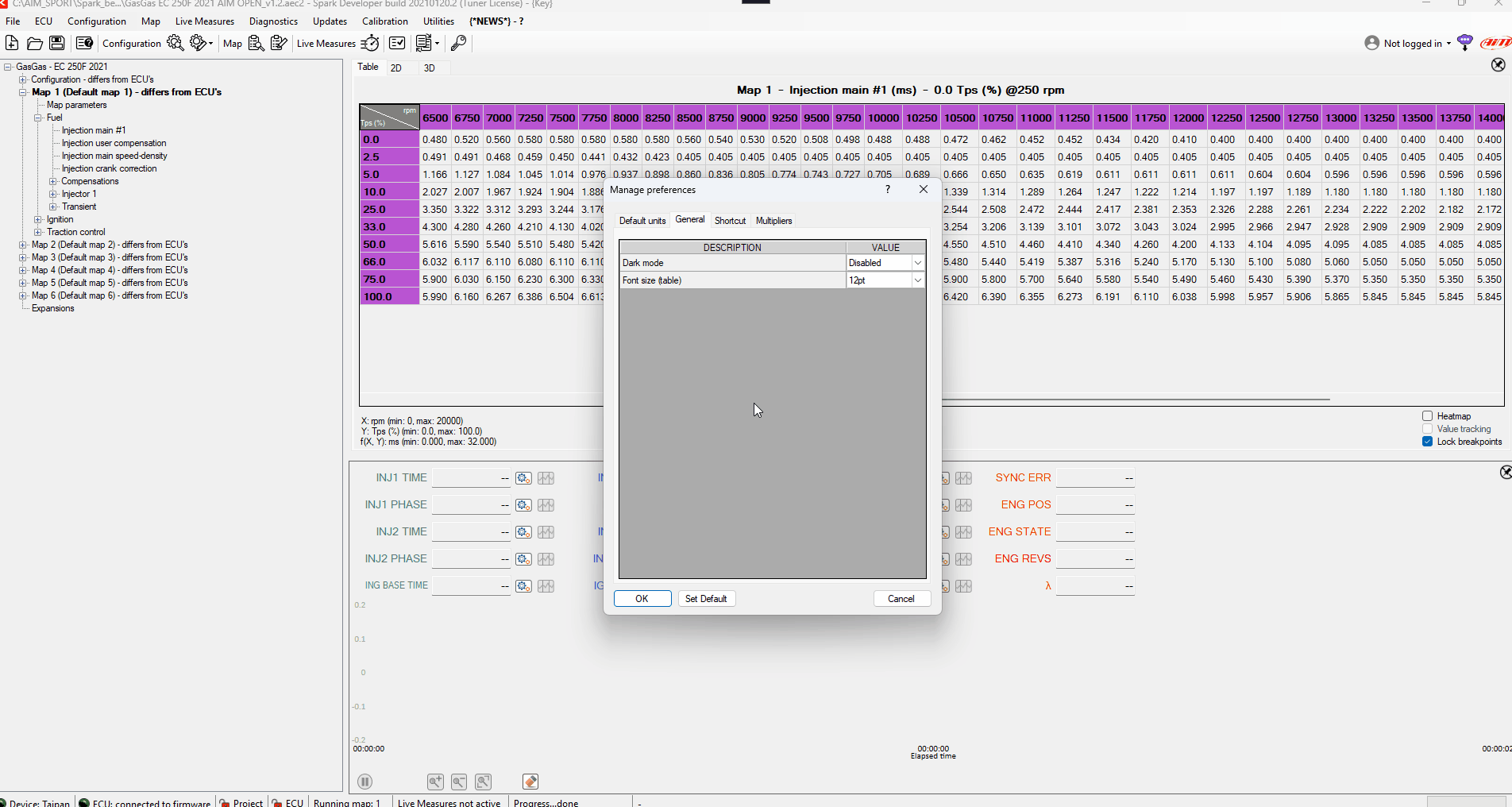Expand the Map 2 tree node
1512x807 pixels.
[x=22, y=245]
